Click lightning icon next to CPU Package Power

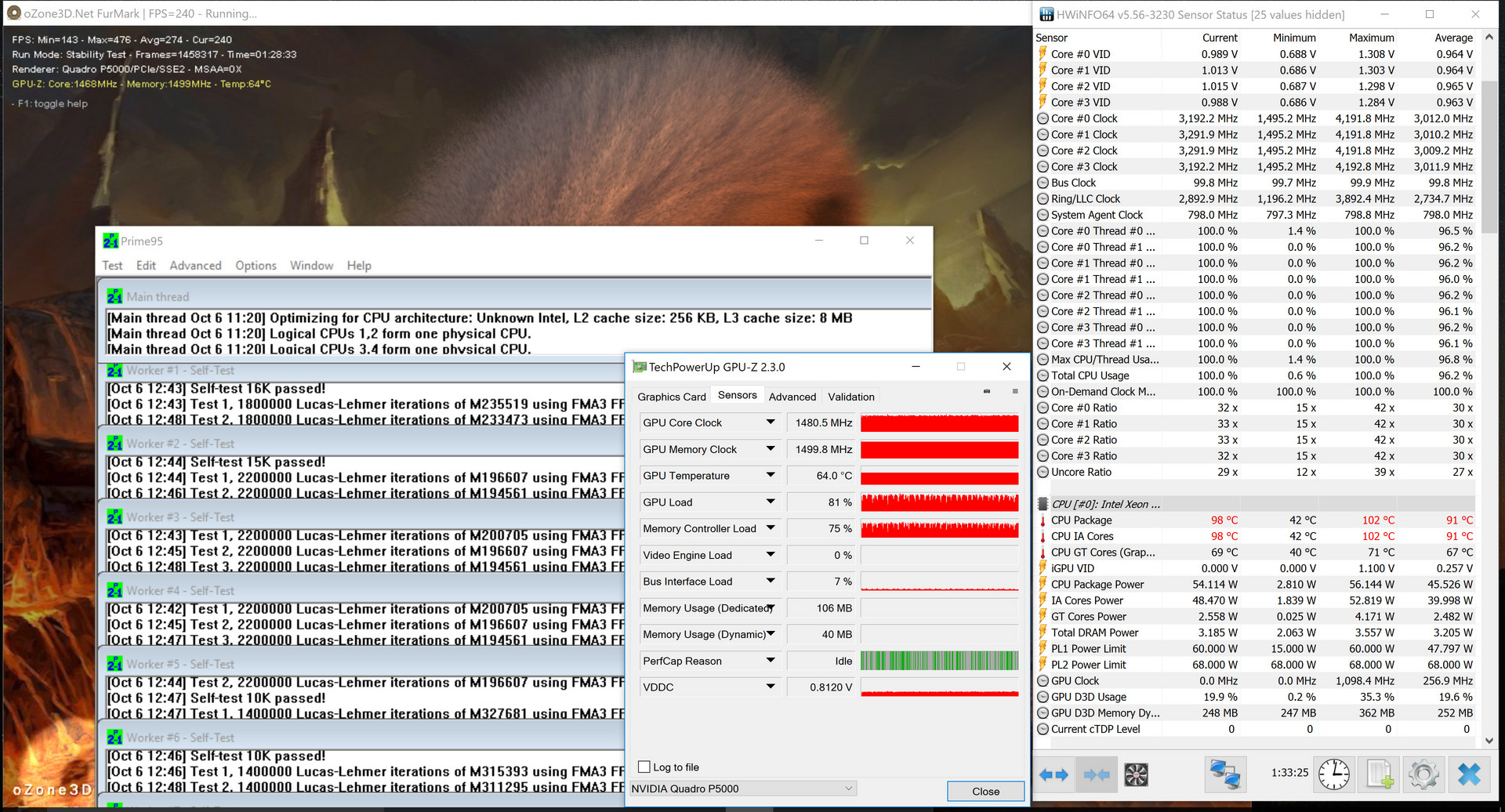[1043, 585]
